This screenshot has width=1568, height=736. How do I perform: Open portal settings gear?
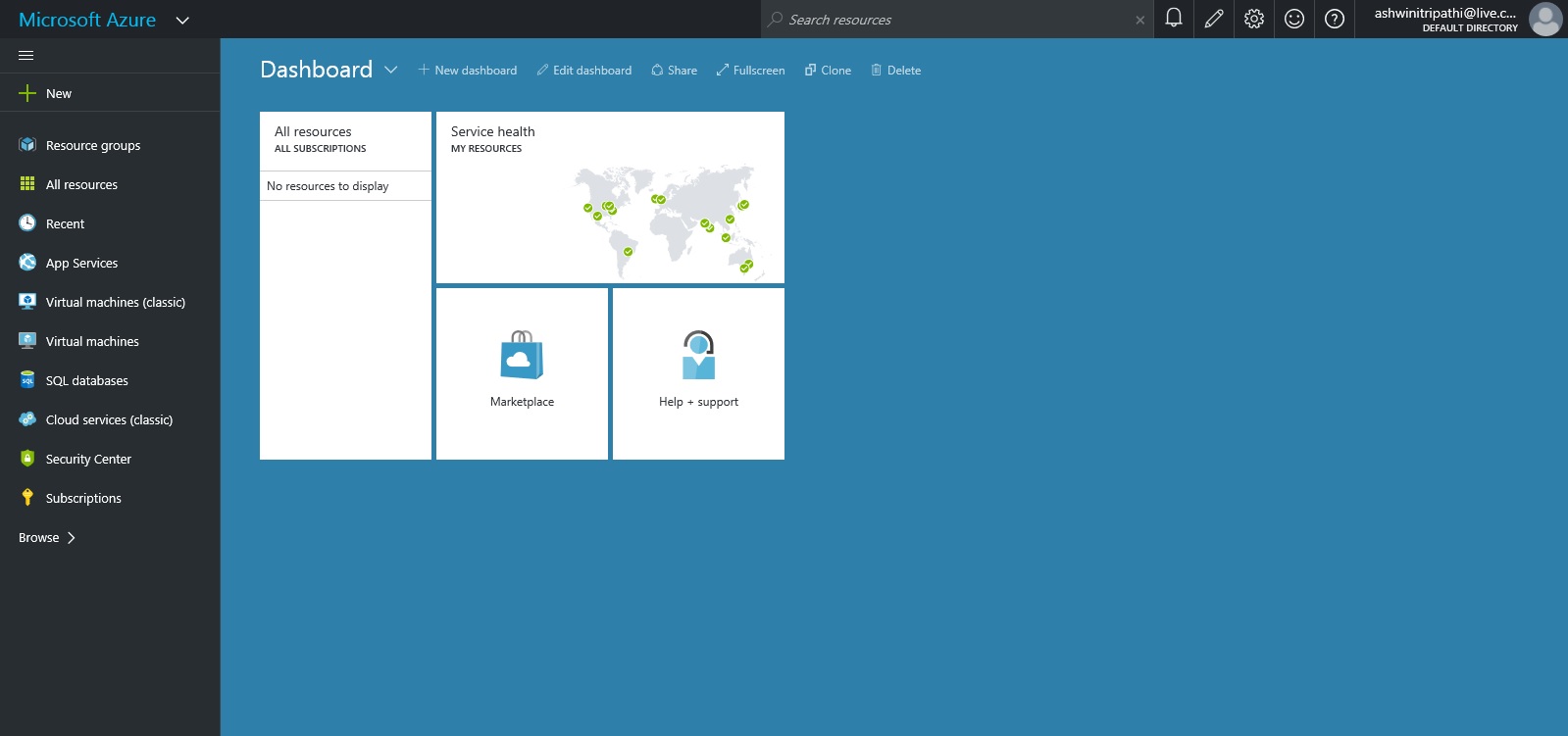(x=1254, y=19)
